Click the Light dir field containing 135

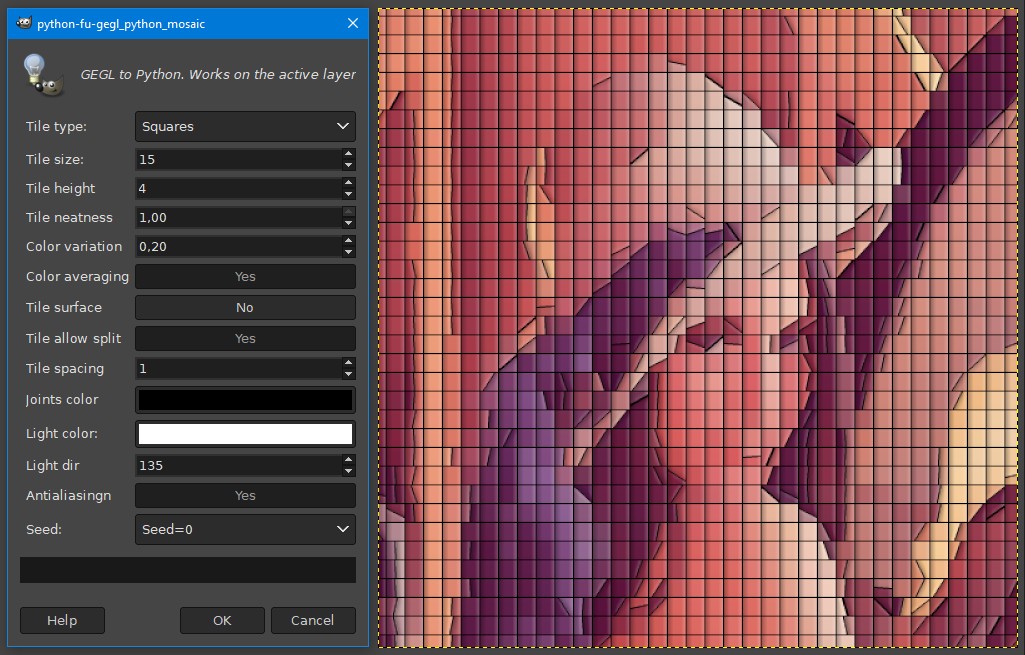[239, 465]
